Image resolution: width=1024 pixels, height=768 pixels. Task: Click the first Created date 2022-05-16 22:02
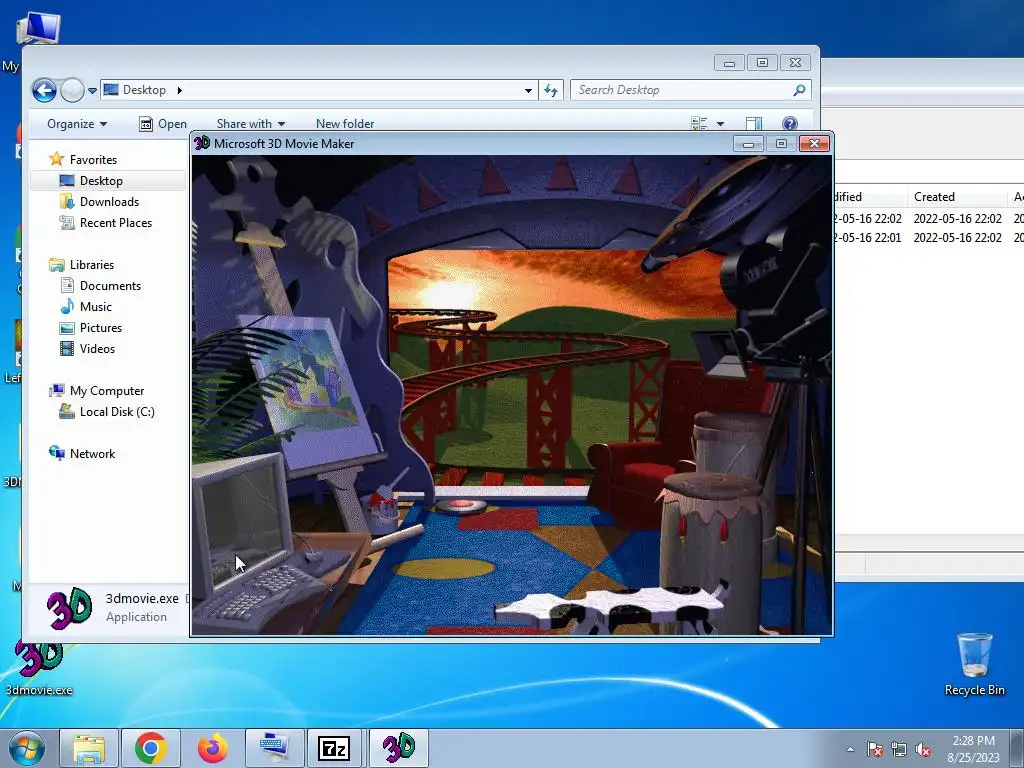[x=957, y=218]
